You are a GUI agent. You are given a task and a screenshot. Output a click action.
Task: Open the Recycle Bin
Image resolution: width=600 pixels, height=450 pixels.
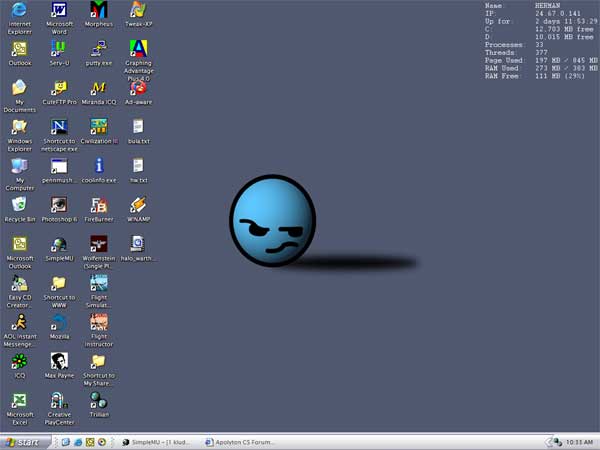[x=19, y=205]
